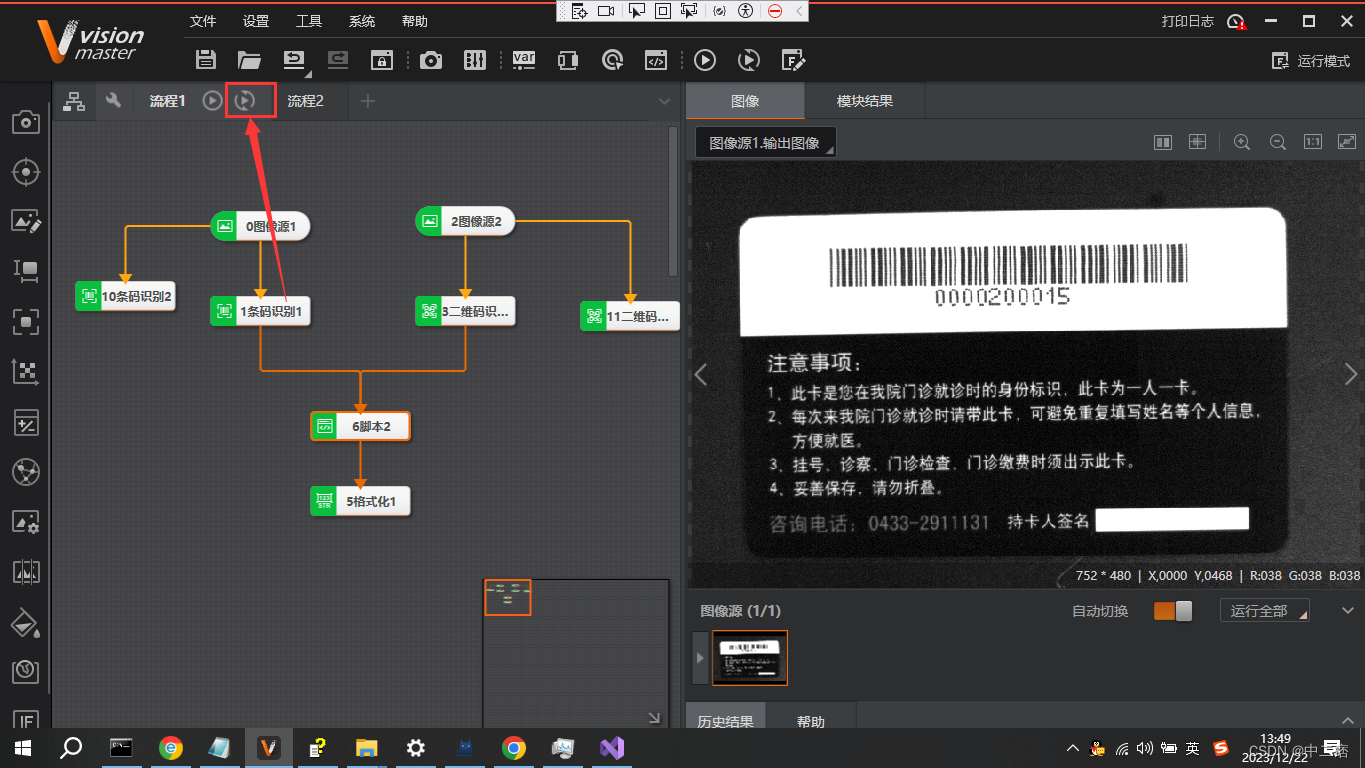Open the acquisition camera tools in sidebar
1365x768 pixels.
(x=25, y=122)
